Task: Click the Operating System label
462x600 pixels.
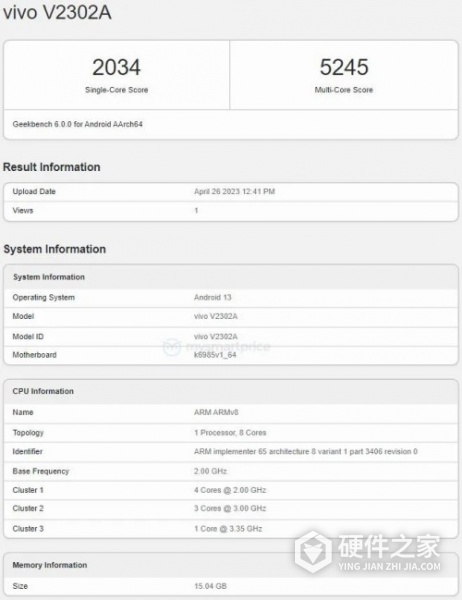Action: pos(44,297)
